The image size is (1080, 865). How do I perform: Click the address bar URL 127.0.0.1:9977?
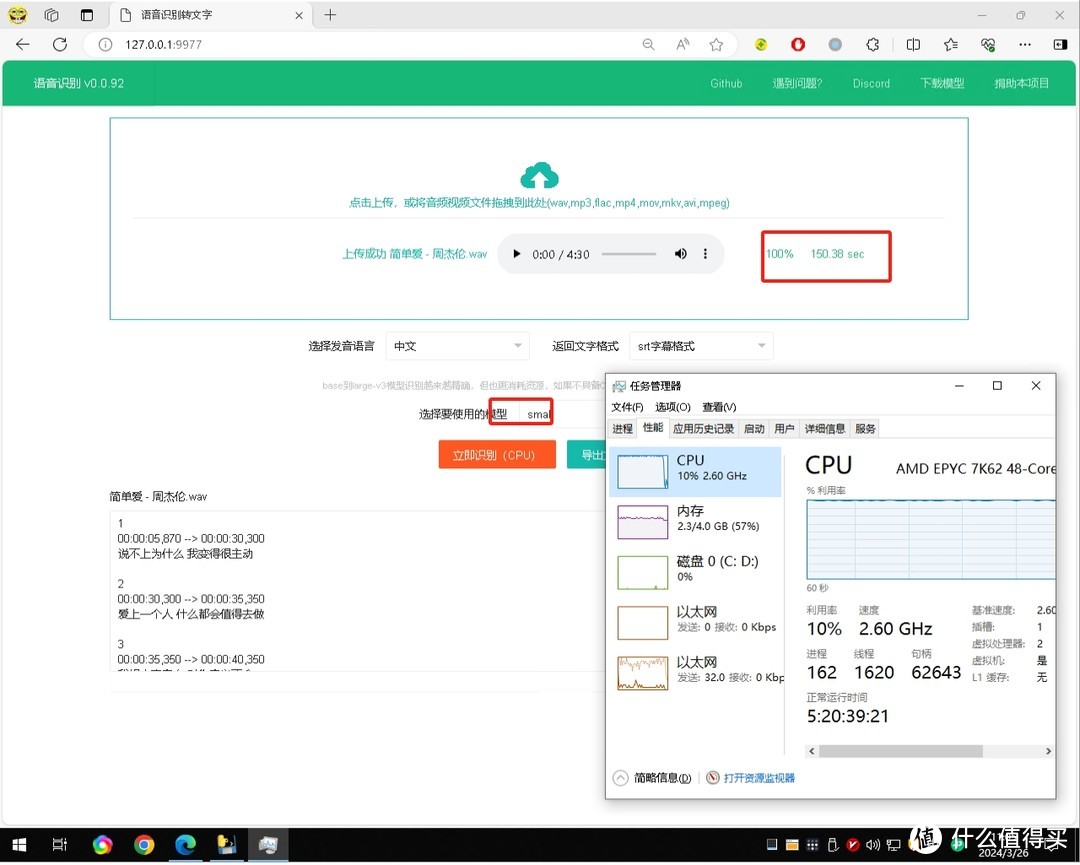point(163,45)
